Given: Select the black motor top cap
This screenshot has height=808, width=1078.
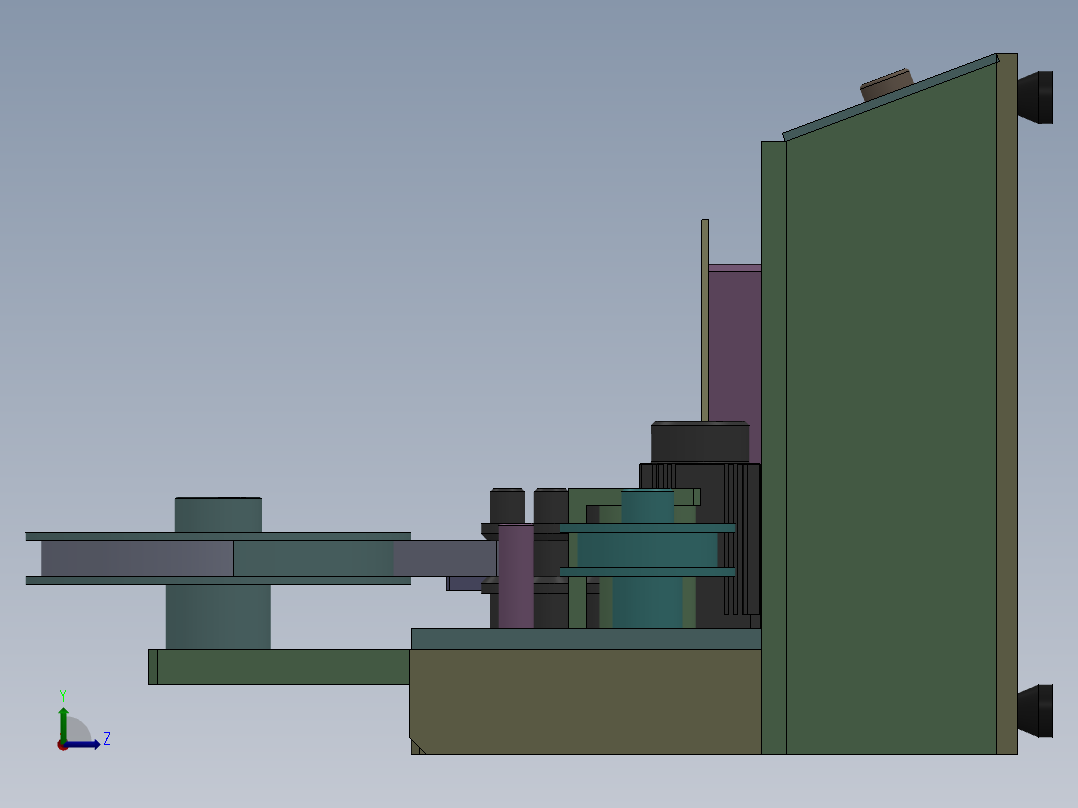Looking at the screenshot, I should click(700, 442).
